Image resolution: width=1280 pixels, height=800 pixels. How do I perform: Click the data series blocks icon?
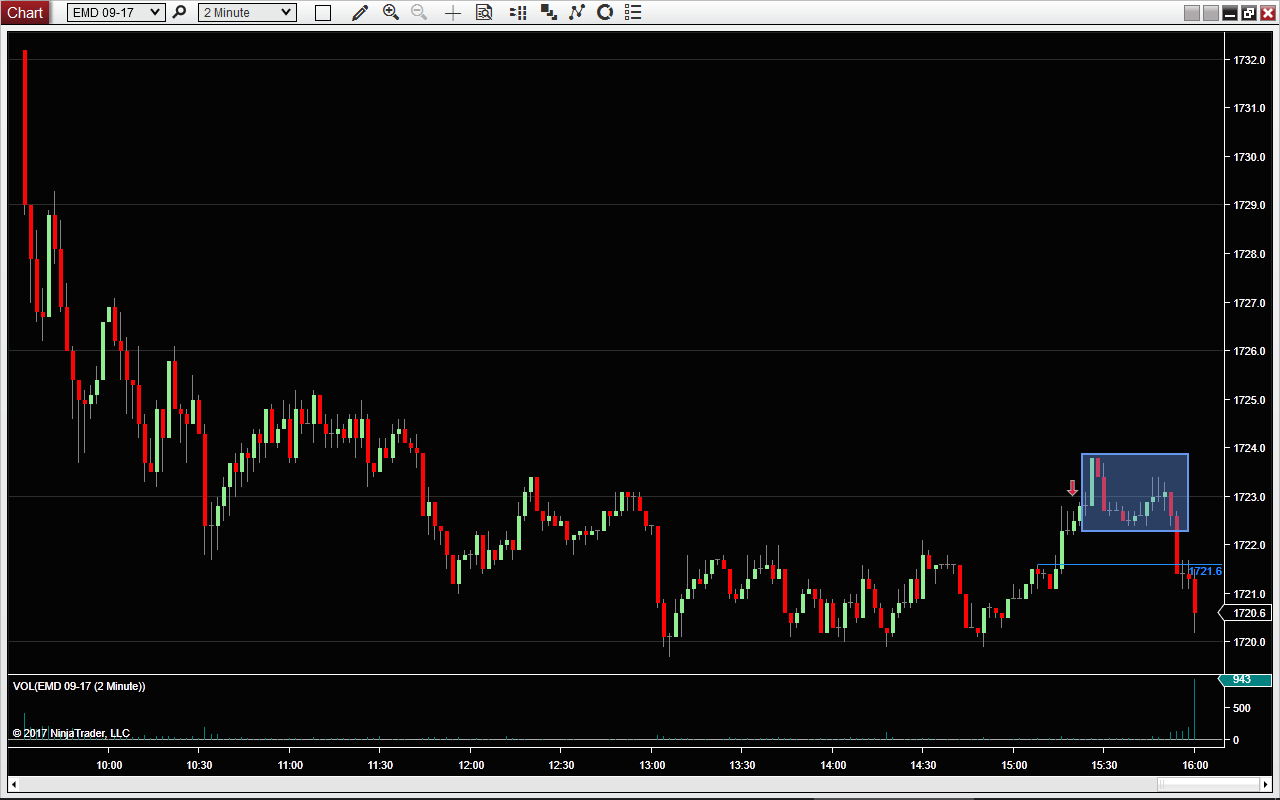[x=548, y=13]
